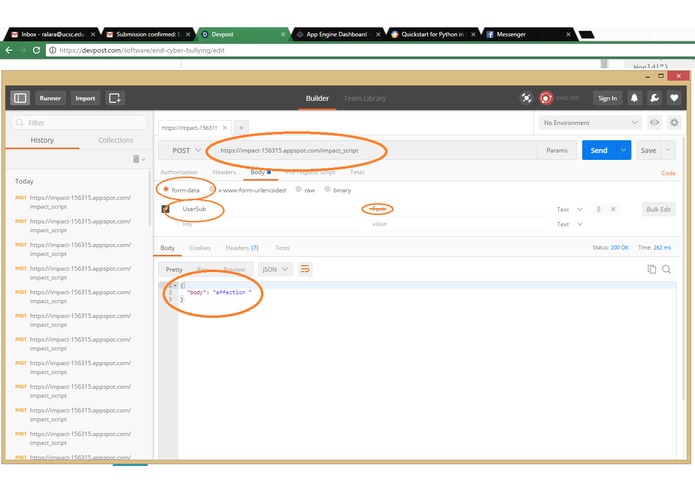695x494 pixels.
Task: Switch to the request Tests tab
Action: (x=357, y=172)
